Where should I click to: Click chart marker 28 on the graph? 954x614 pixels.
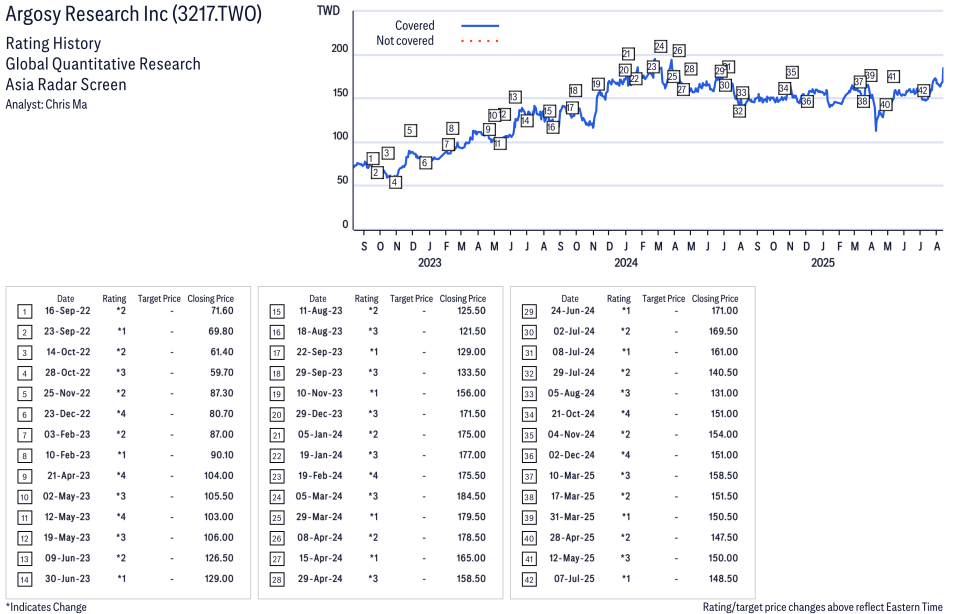690,69
